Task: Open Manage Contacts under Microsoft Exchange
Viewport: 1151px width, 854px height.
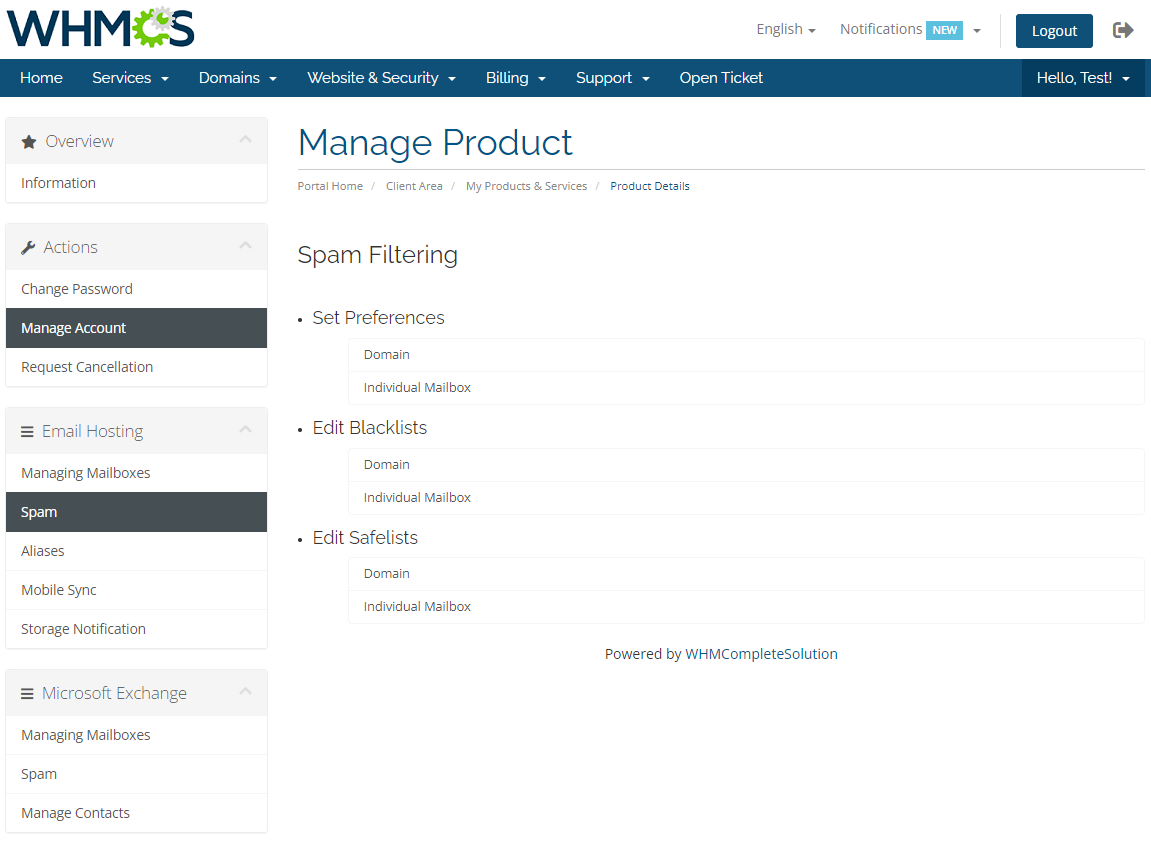Action: coord(137,813)
